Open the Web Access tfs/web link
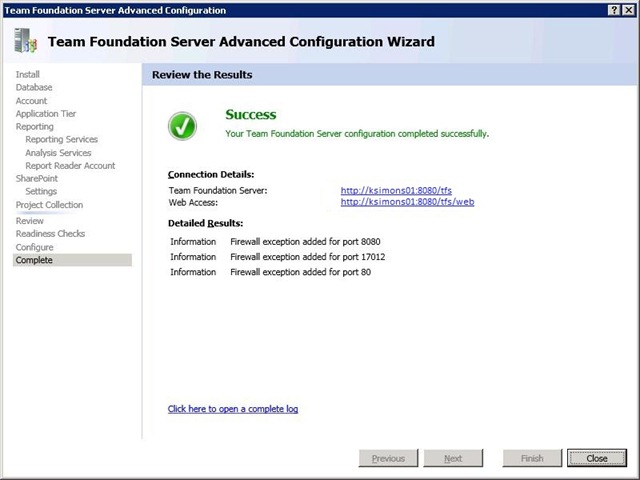The width and height of the screenshot is (640, 480). click(407, 202)
